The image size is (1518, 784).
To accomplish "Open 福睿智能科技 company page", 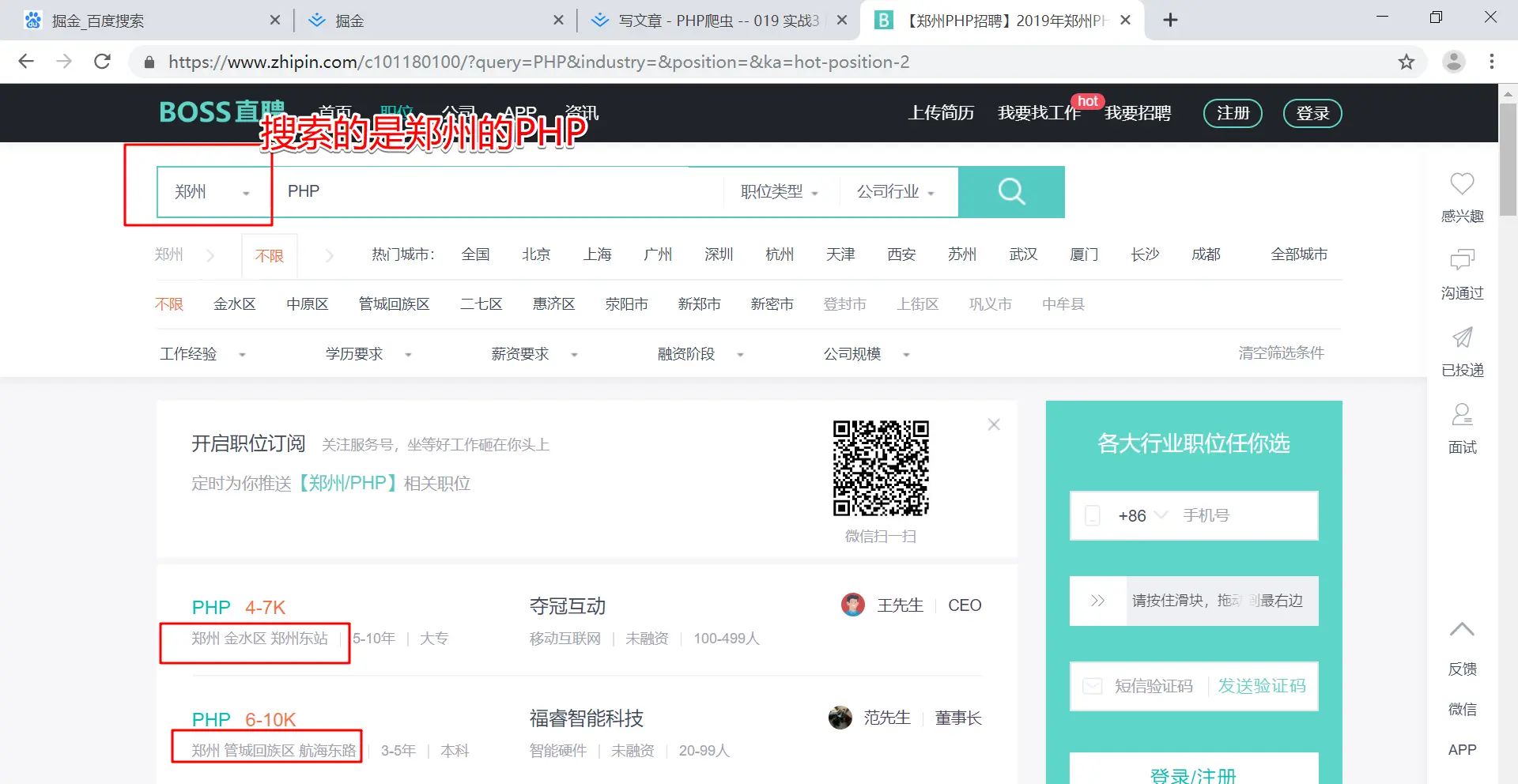I will pos(587,718).
